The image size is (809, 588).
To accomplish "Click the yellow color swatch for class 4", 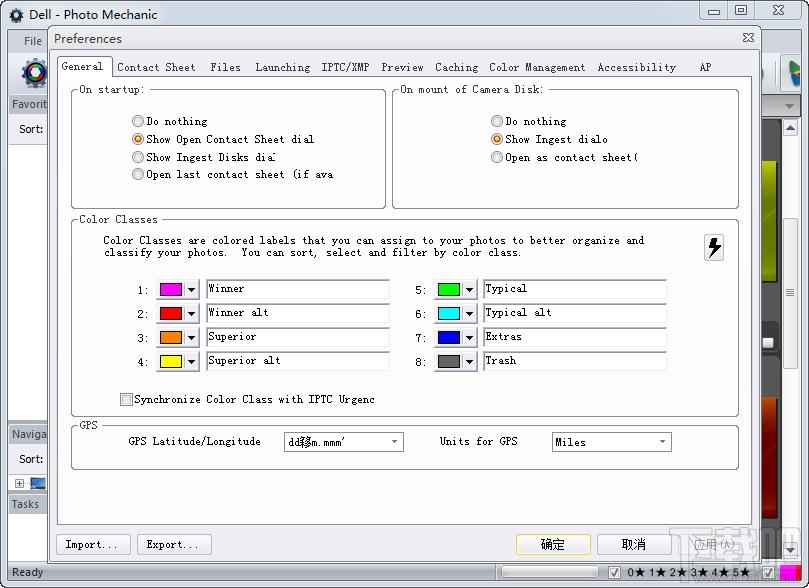I will tap(171, 362).
